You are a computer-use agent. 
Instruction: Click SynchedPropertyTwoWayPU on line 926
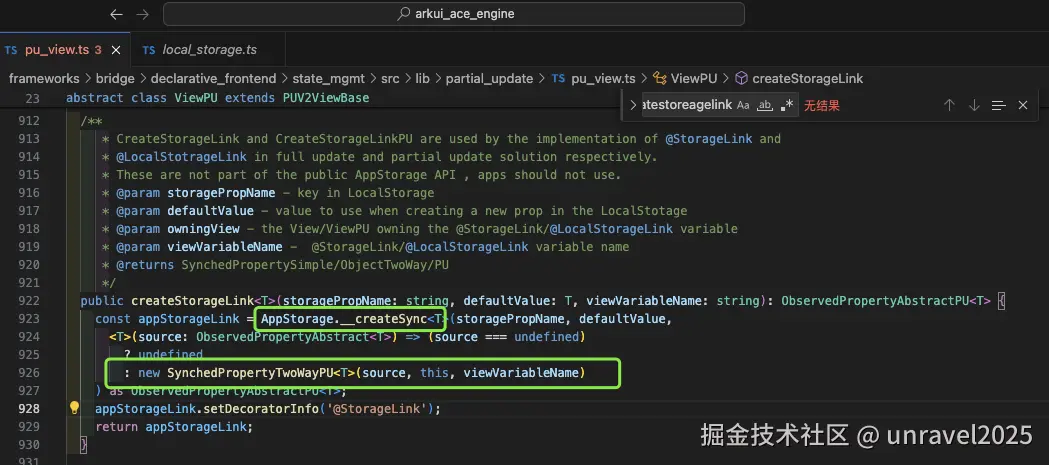pyautogui.click(x=250, y=373)
